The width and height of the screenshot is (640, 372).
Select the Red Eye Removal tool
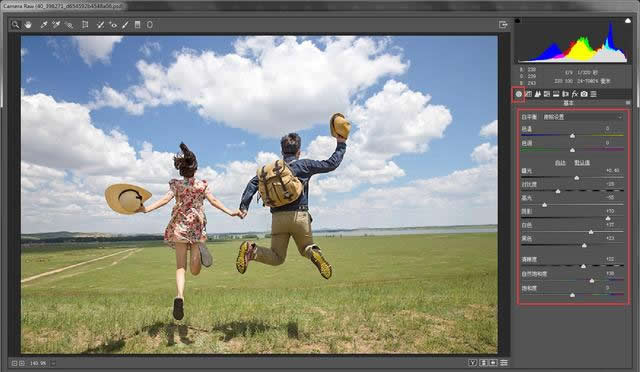click(113, 25)
